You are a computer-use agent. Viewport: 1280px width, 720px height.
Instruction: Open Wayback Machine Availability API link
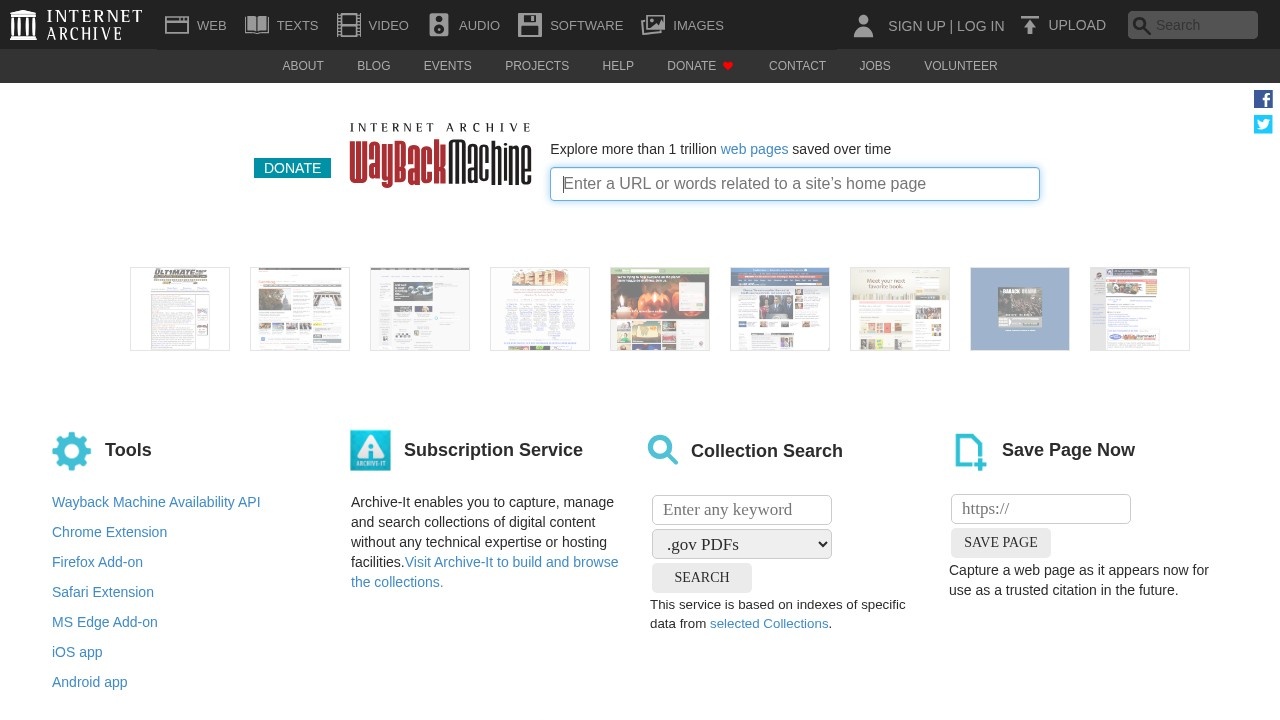156,502
